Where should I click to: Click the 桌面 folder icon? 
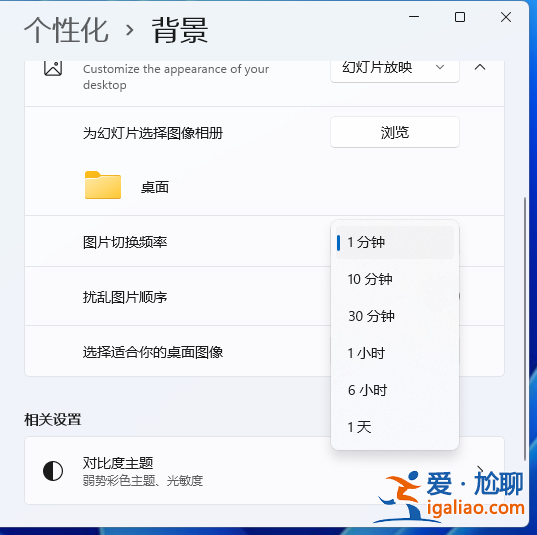pos(103,185)
